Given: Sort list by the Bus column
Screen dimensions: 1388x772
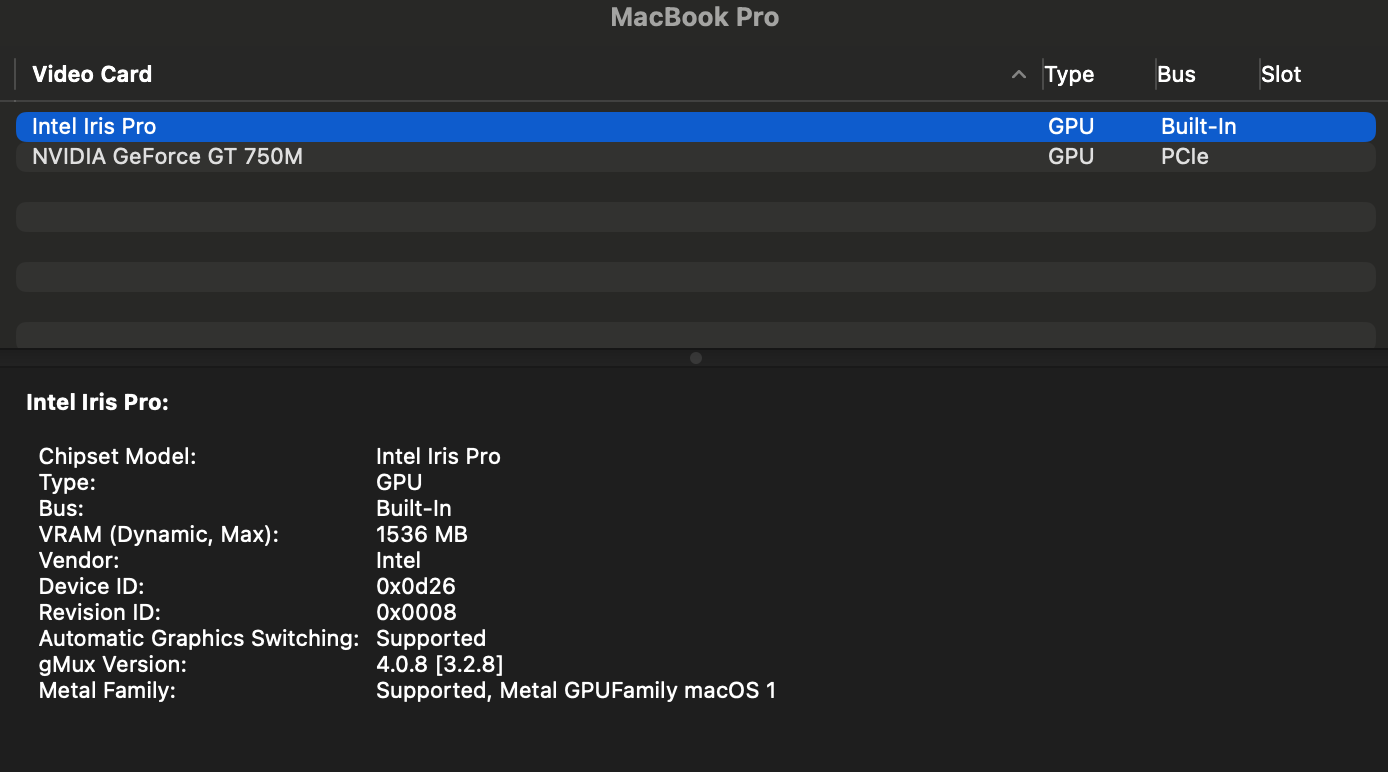Looking at the screenshot, I should coord(1176,75).
